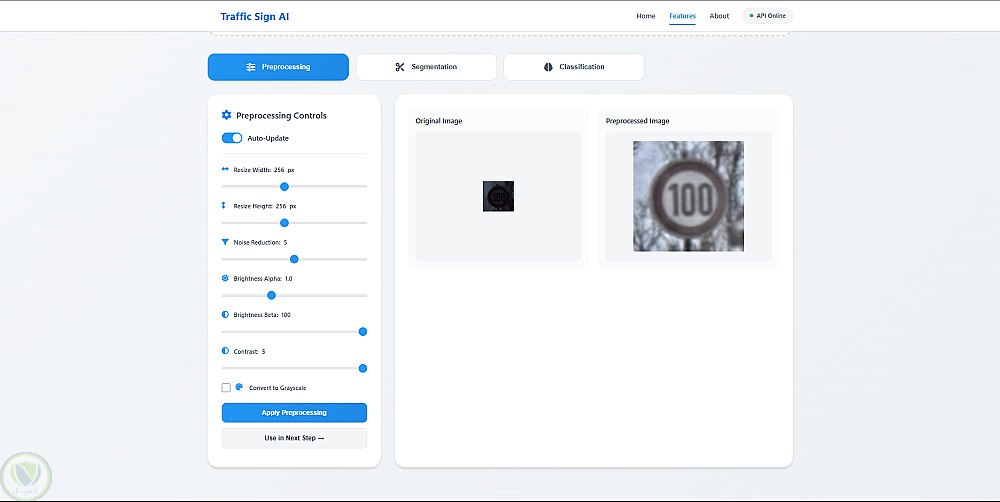Click the Noise Reduction slider handle
This screenshot has height=502, width=1000.
click(x=294, y=259)
